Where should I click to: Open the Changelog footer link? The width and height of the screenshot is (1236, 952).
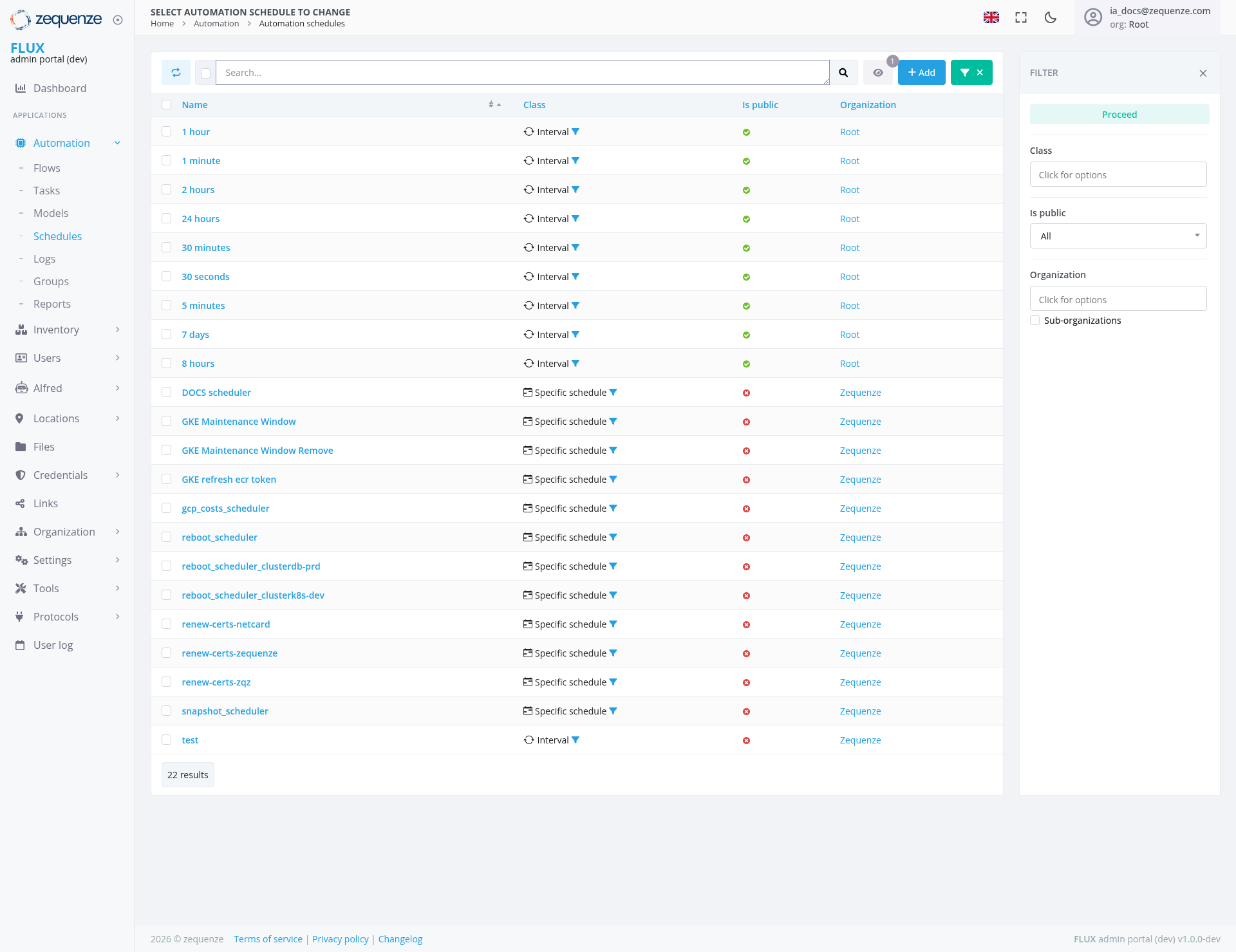[x=400, y=939]
